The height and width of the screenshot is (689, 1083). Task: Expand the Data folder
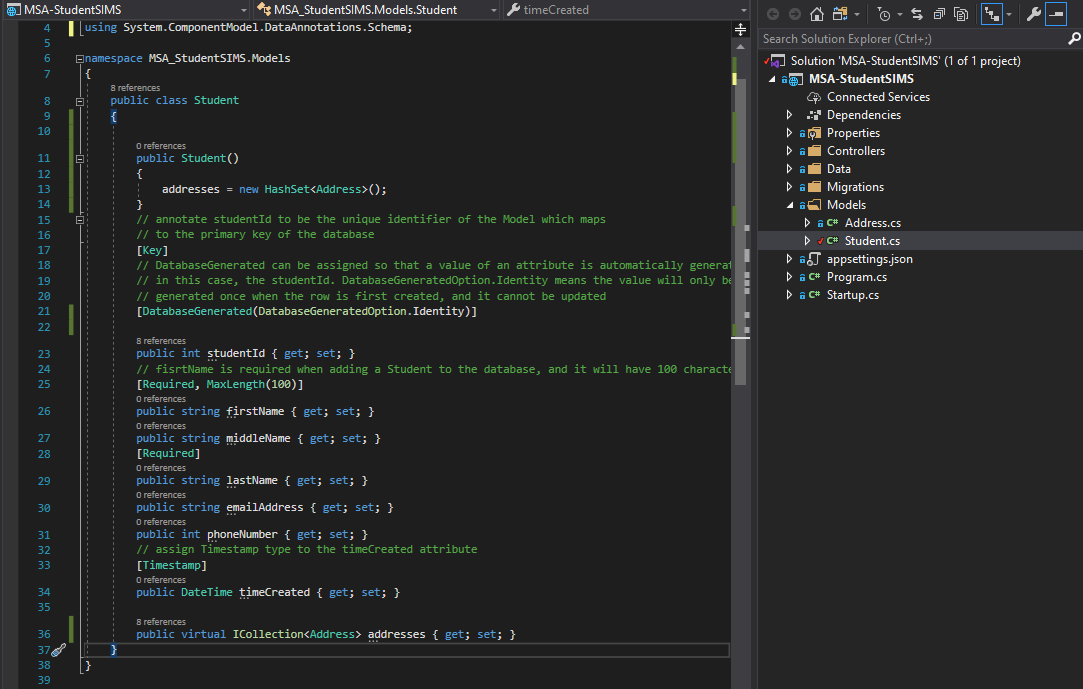point(789,169)
